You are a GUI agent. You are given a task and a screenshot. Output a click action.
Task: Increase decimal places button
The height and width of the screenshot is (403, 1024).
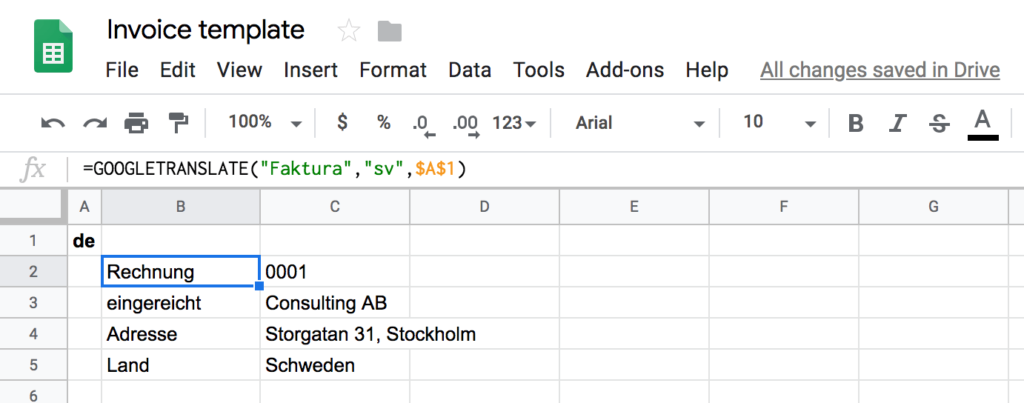tap(465, 125)
